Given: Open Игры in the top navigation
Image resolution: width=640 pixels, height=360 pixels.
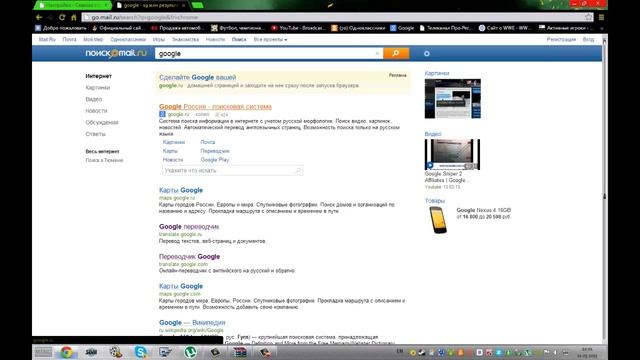Looking at the screenshot, I should coord(159,40).
